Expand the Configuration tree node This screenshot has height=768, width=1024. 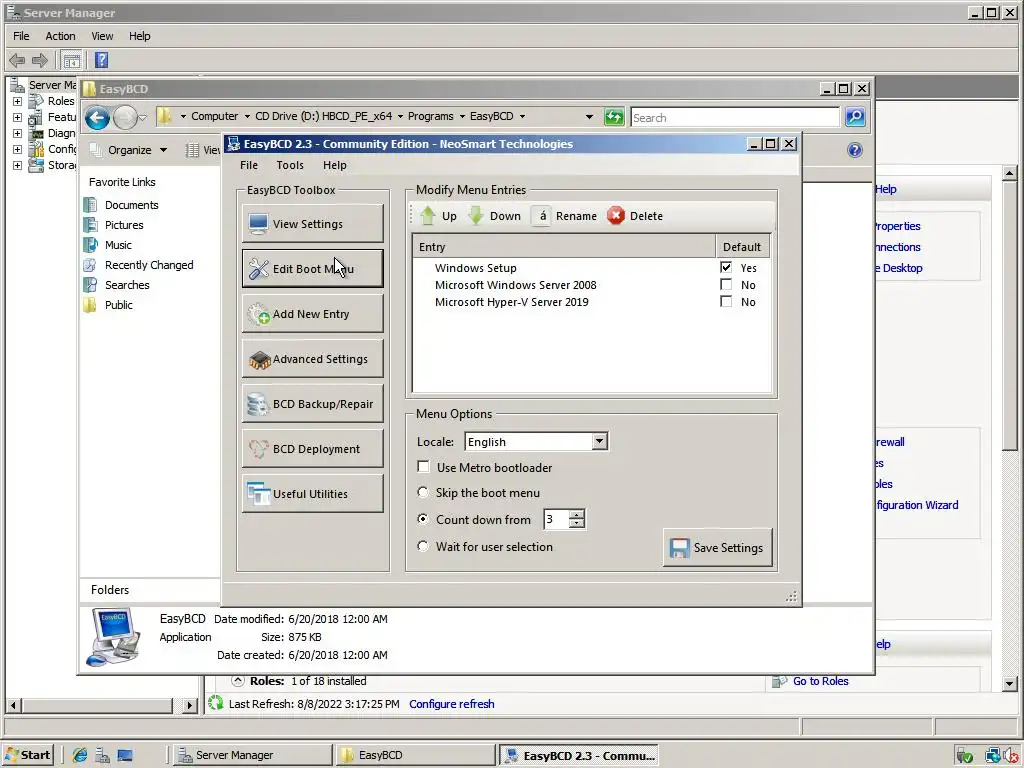17,150
